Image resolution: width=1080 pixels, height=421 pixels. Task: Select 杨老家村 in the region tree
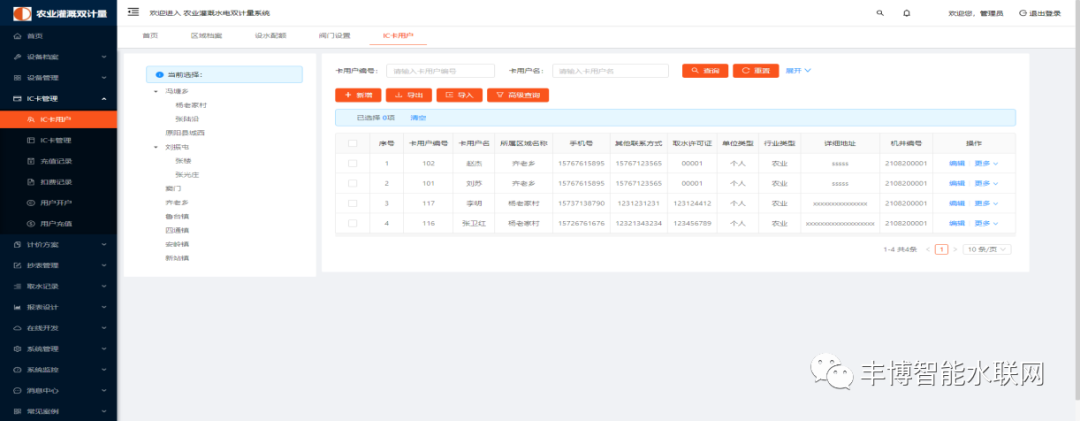pos(190,104)
